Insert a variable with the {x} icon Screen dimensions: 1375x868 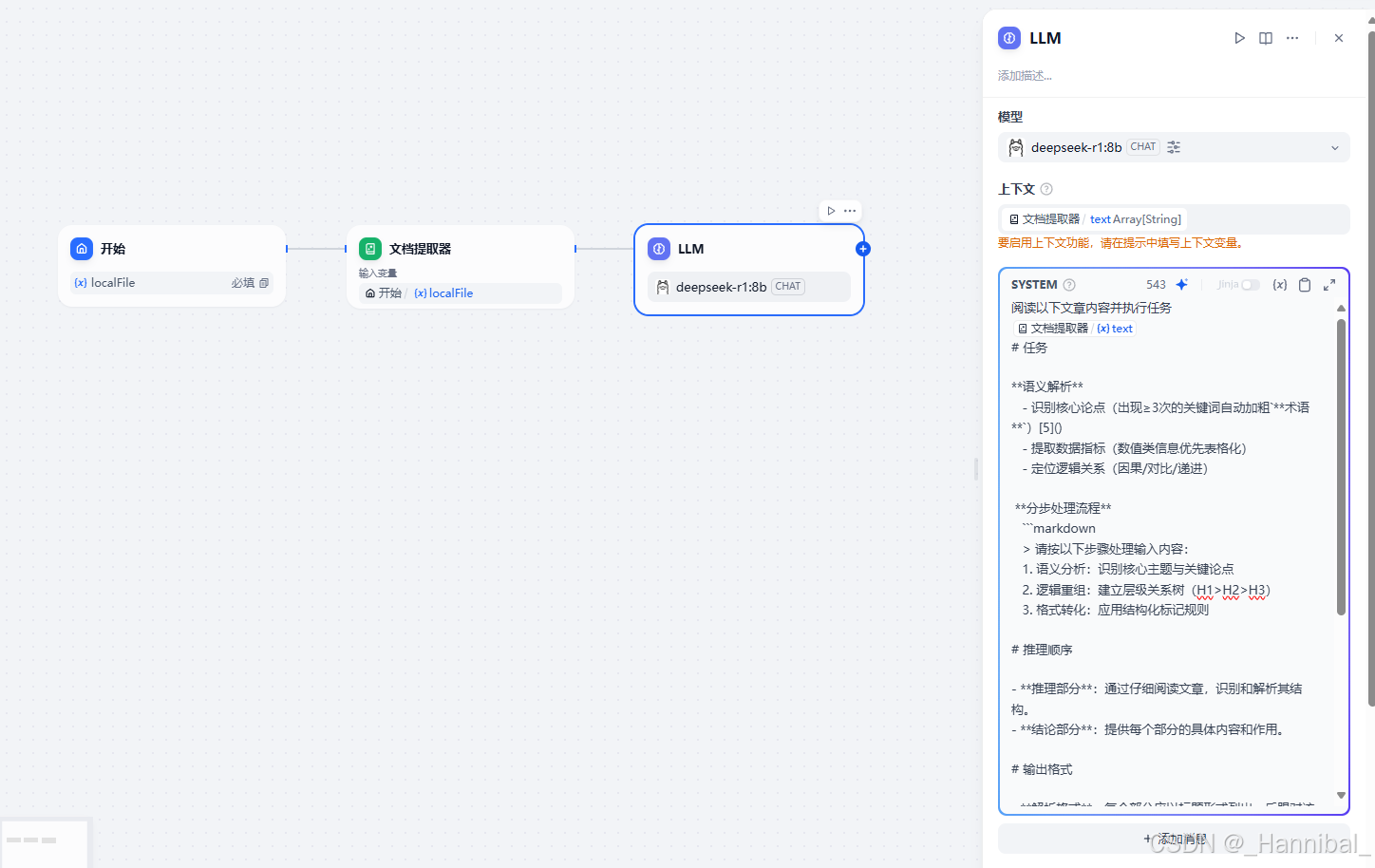[x=1280, y=285]
